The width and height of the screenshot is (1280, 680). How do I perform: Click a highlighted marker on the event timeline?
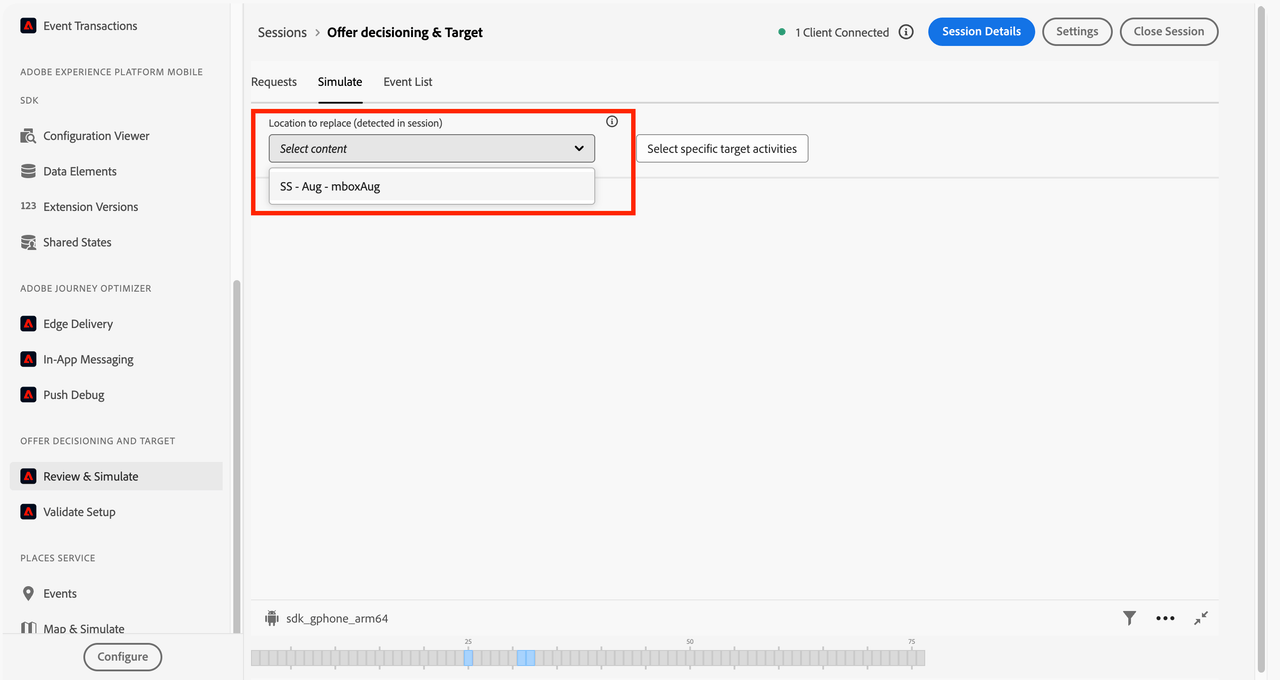469,658
